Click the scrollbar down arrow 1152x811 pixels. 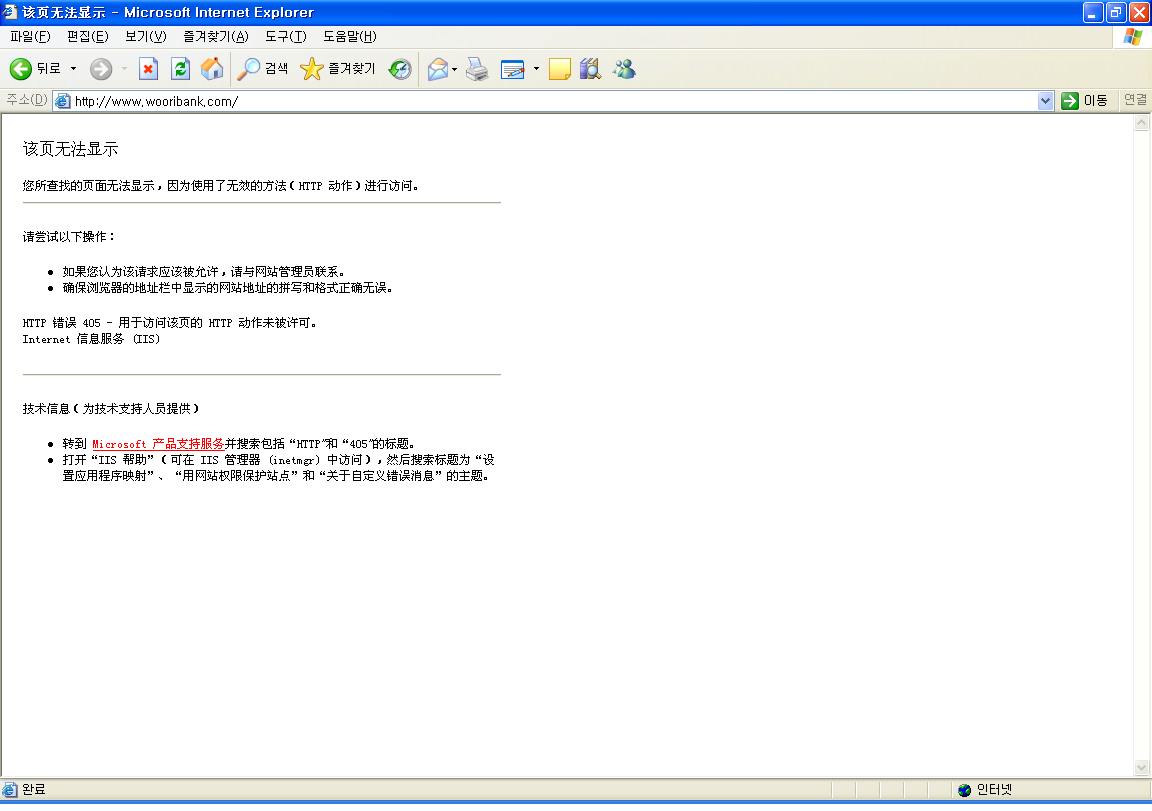tap(1141, 768)
